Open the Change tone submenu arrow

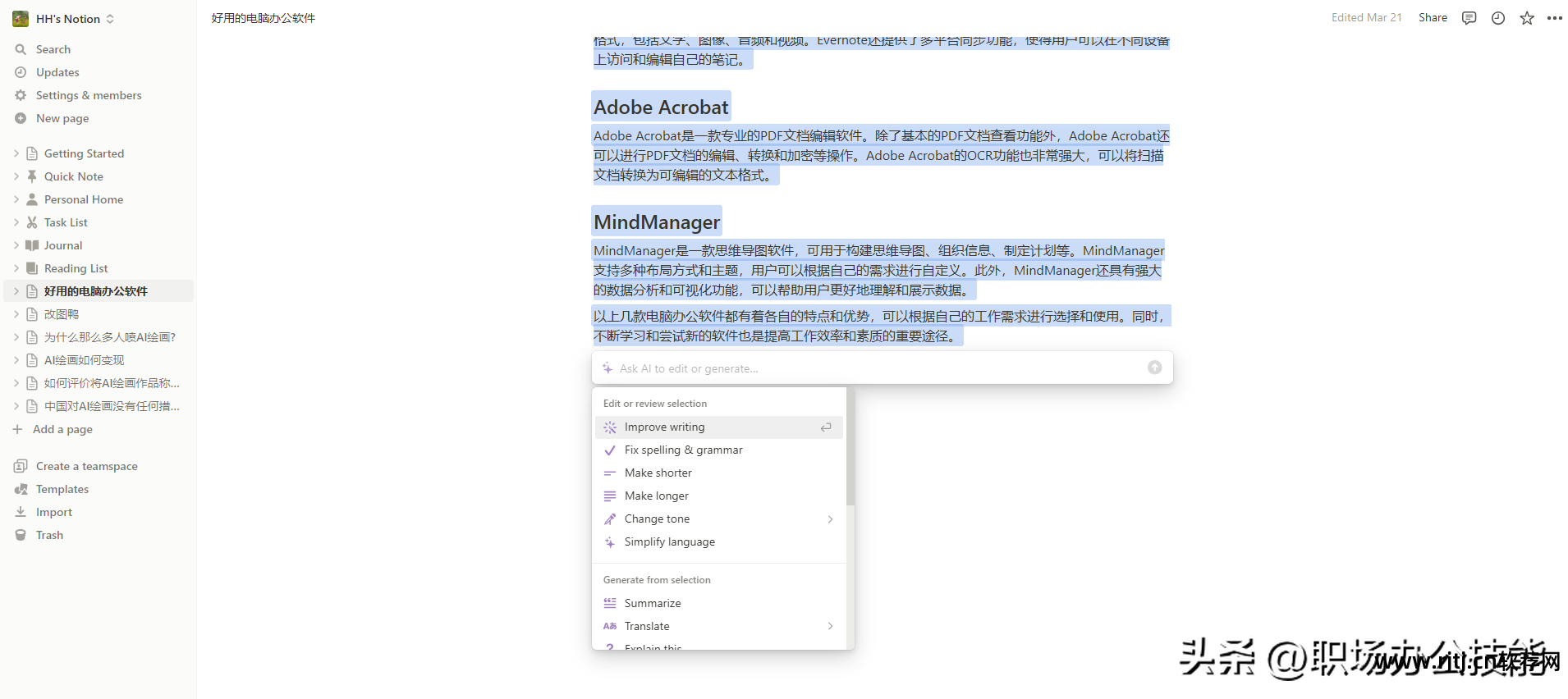tap(830, 519)
